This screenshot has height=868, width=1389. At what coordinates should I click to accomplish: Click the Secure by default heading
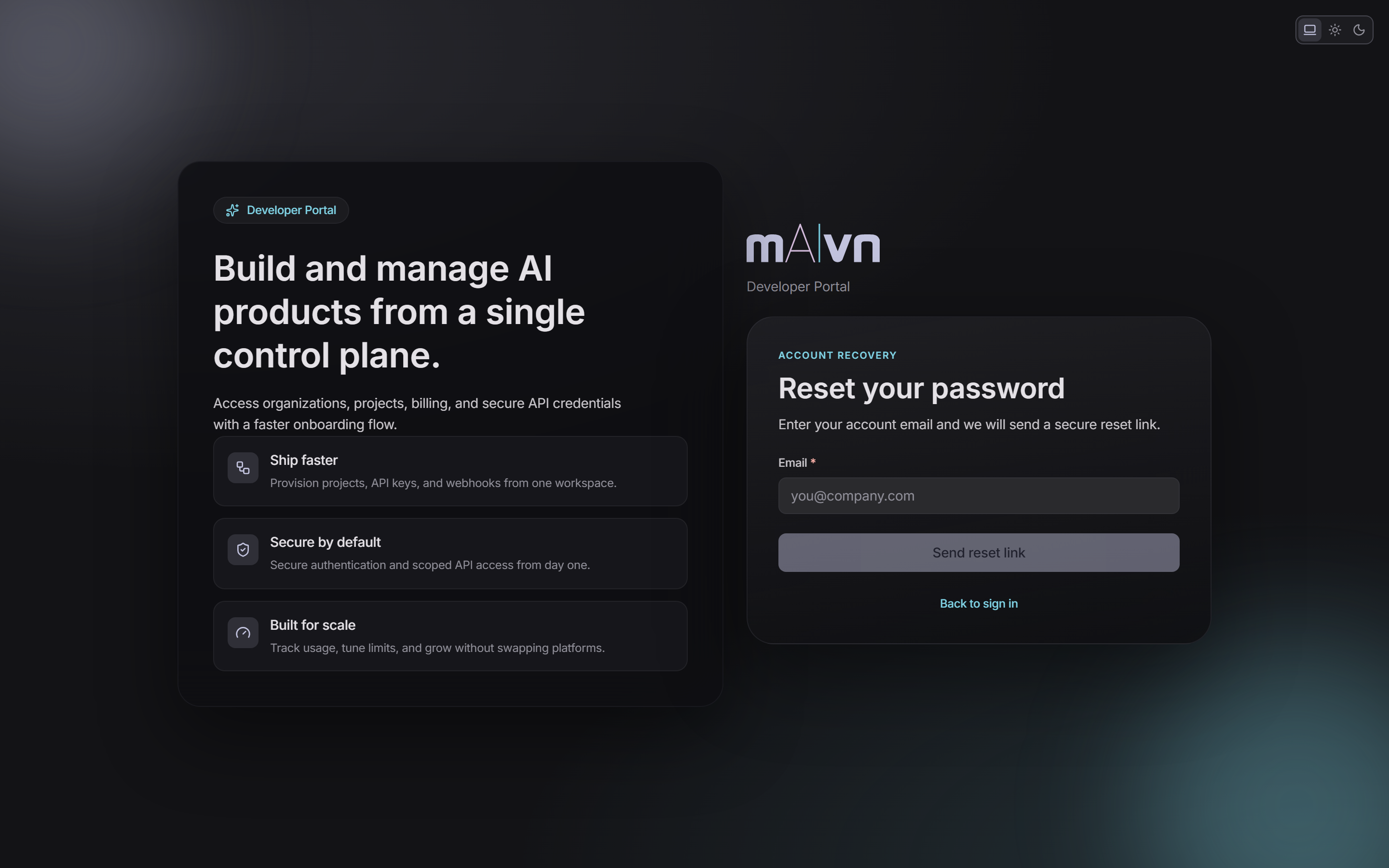pyautogui.click(x=326, y=542)
